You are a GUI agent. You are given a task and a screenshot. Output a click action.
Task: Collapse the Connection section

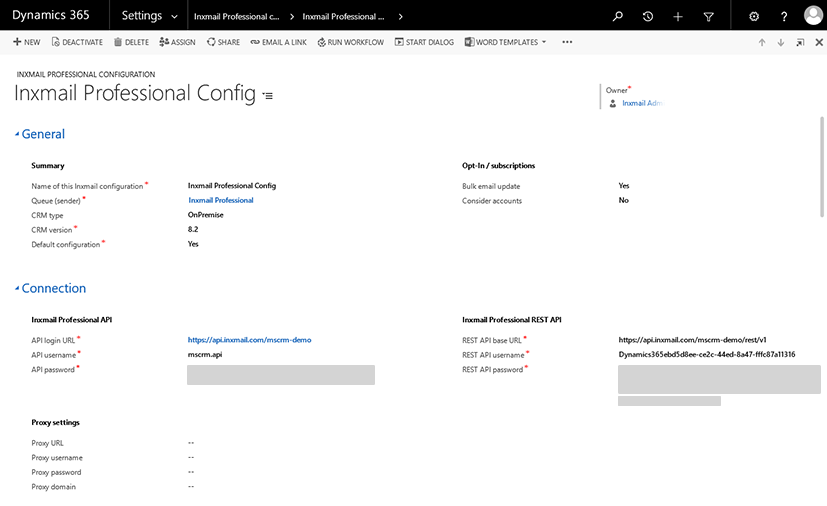[50, 288]
